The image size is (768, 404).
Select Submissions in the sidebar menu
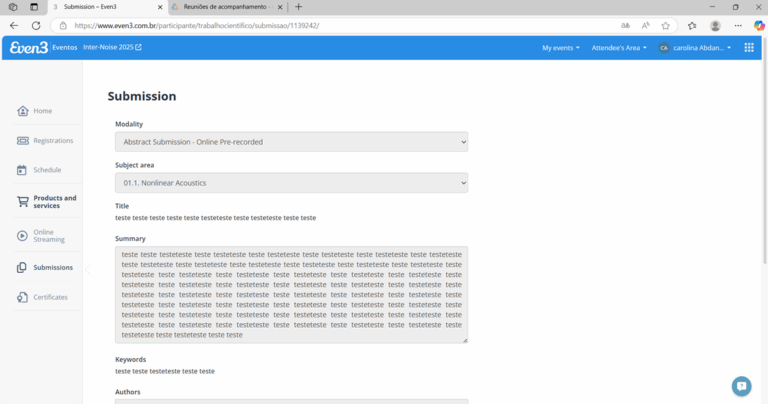click(x=52, y=268)
